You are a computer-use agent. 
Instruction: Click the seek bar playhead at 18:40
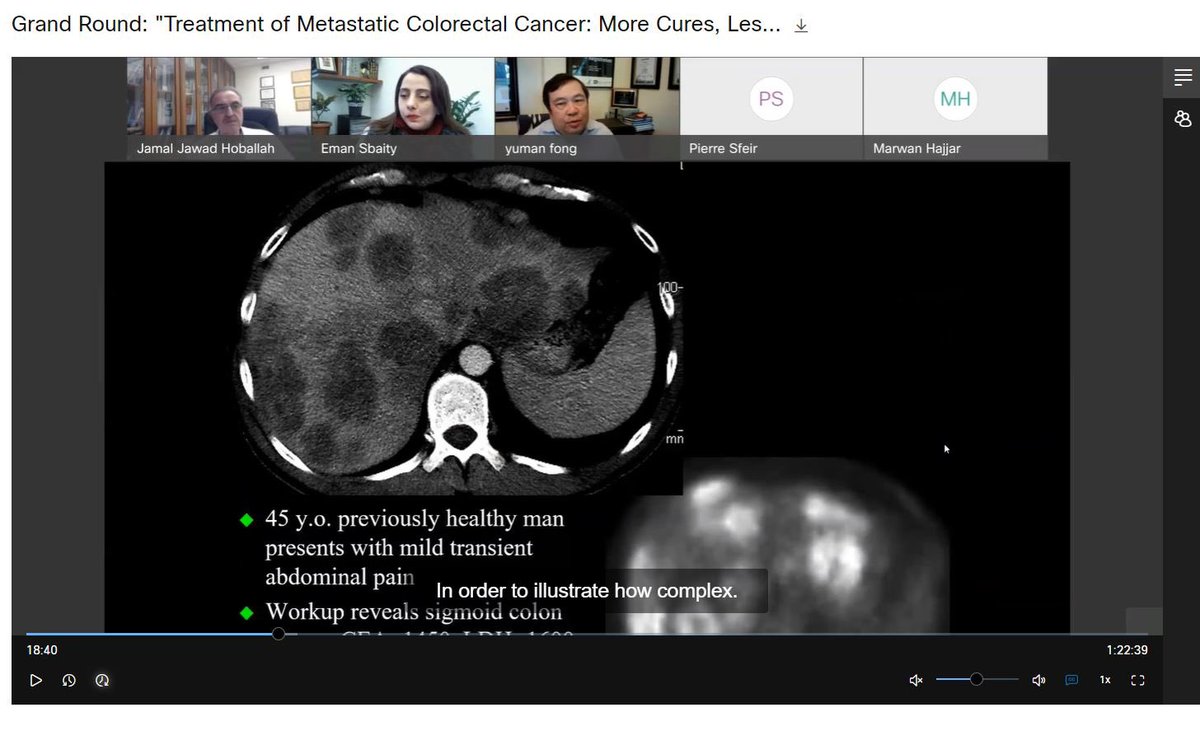coord(278,634)
